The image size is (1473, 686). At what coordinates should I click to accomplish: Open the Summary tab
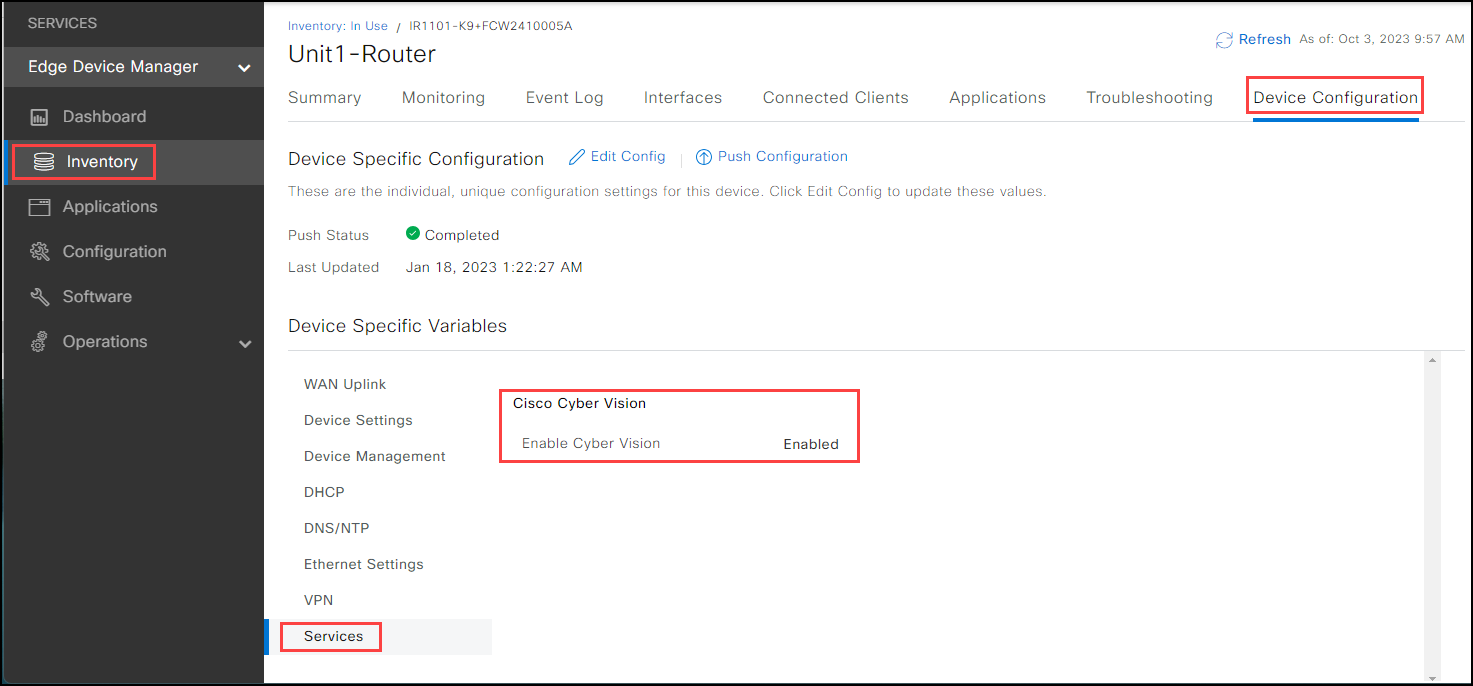324,98
